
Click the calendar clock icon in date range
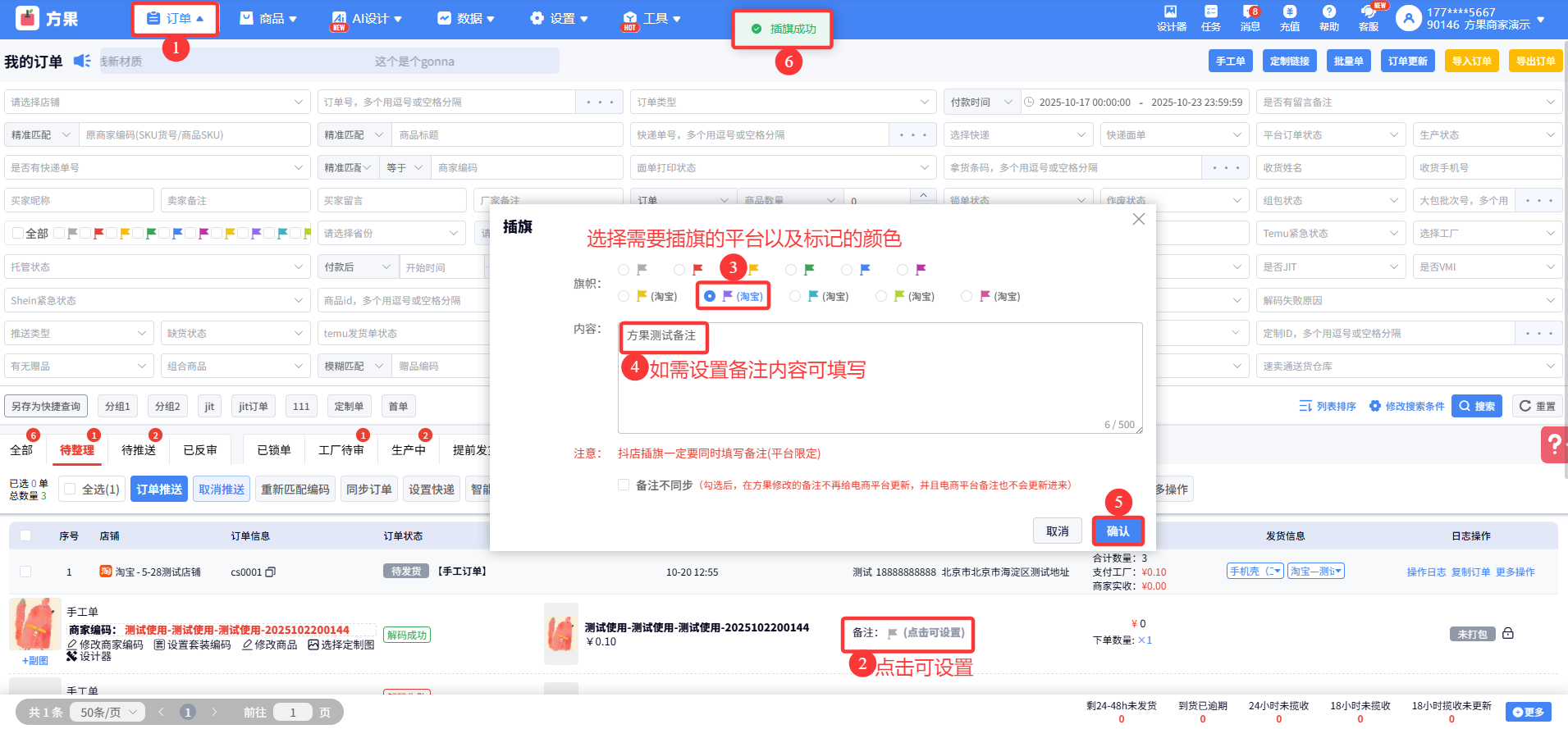tap(1029, 102)
